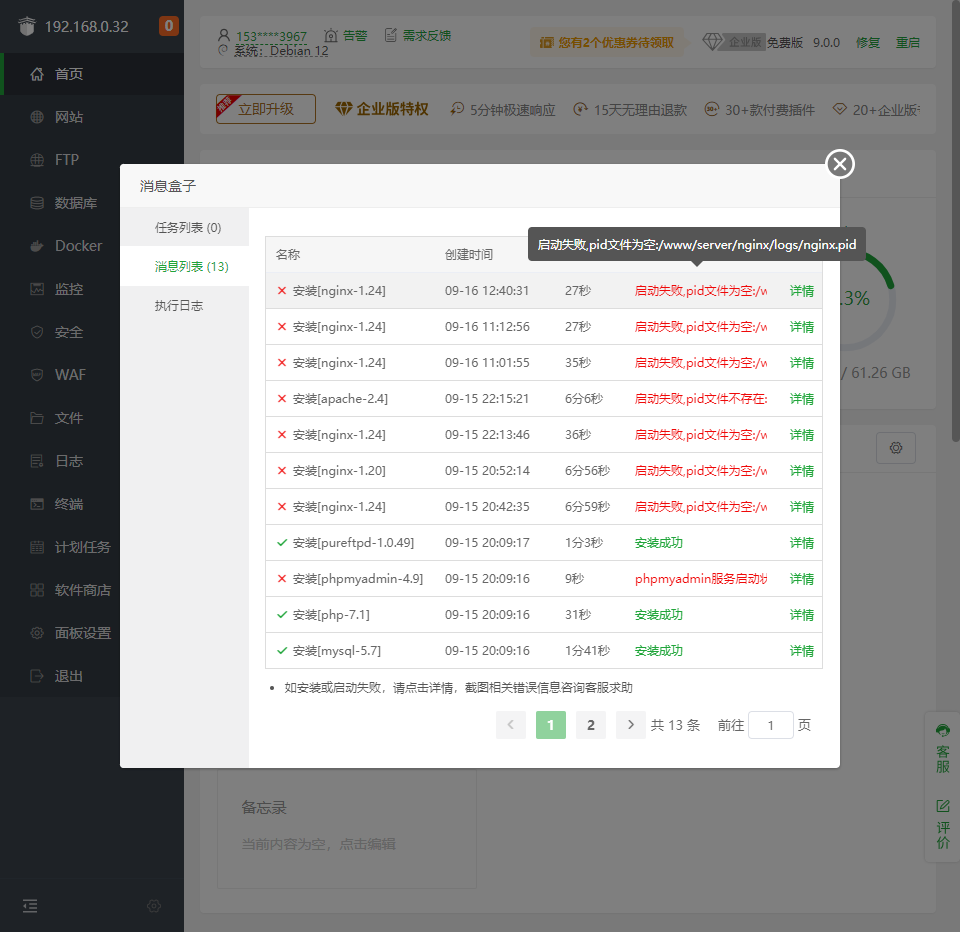Open 详情 for pureftpd-1.0.49 install
The width and height of the screenshot is (960, 932).
pyautogui.click(x=801, y=543)
